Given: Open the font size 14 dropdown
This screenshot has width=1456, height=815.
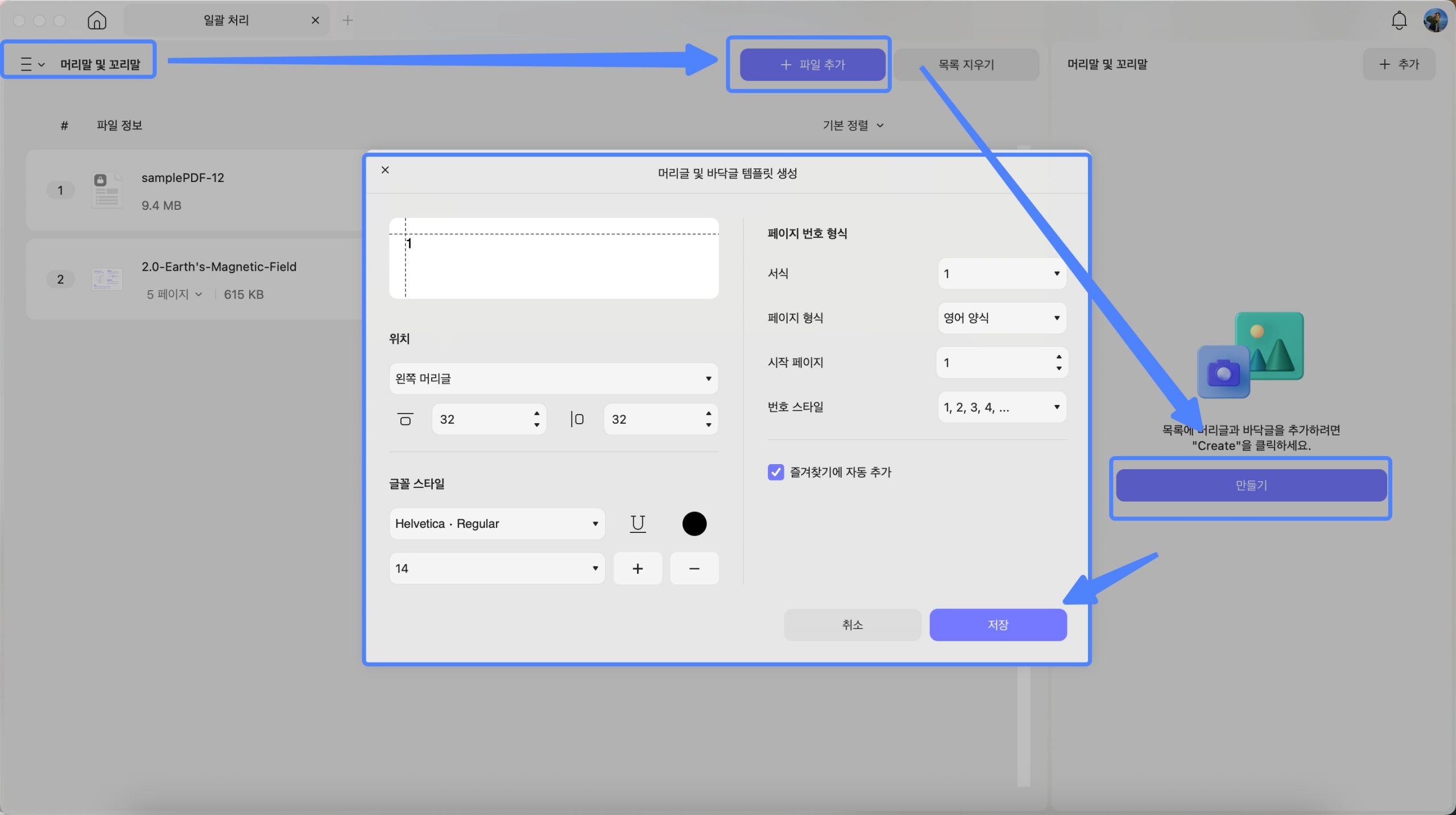Looking at the screenshot, I should tap(497, 568).
